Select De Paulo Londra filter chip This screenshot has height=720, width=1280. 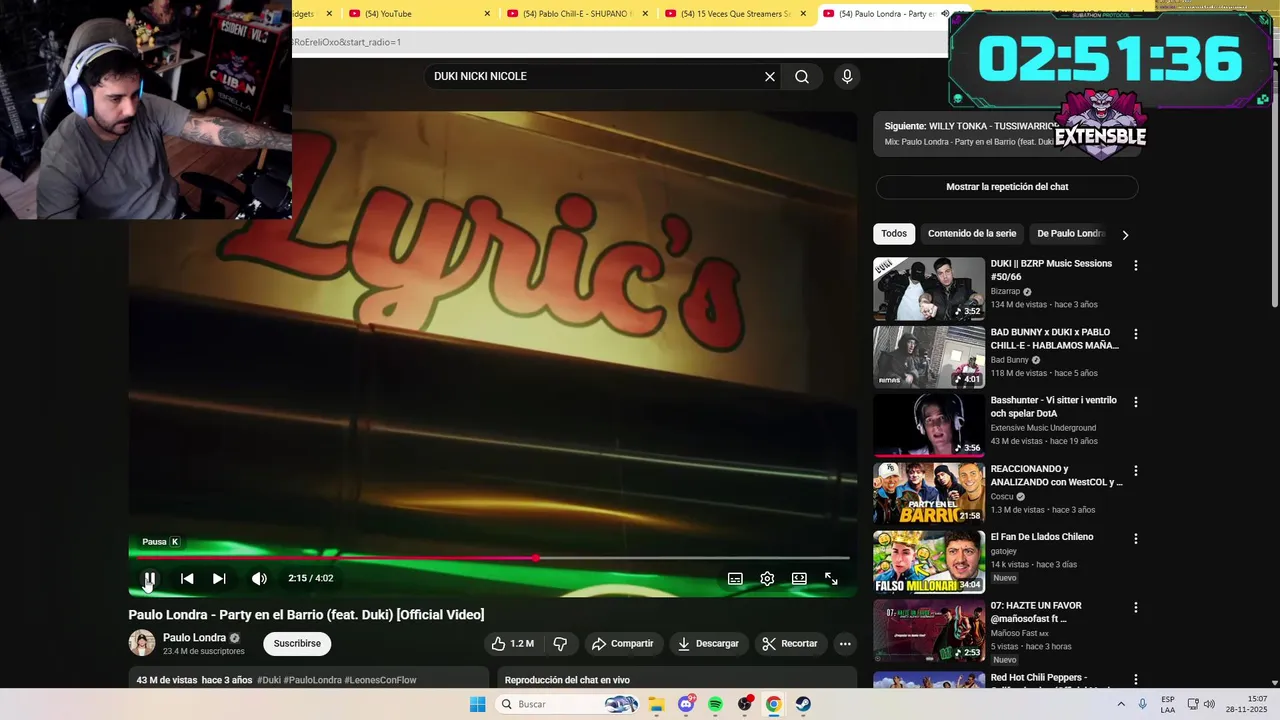[1071, 234]
